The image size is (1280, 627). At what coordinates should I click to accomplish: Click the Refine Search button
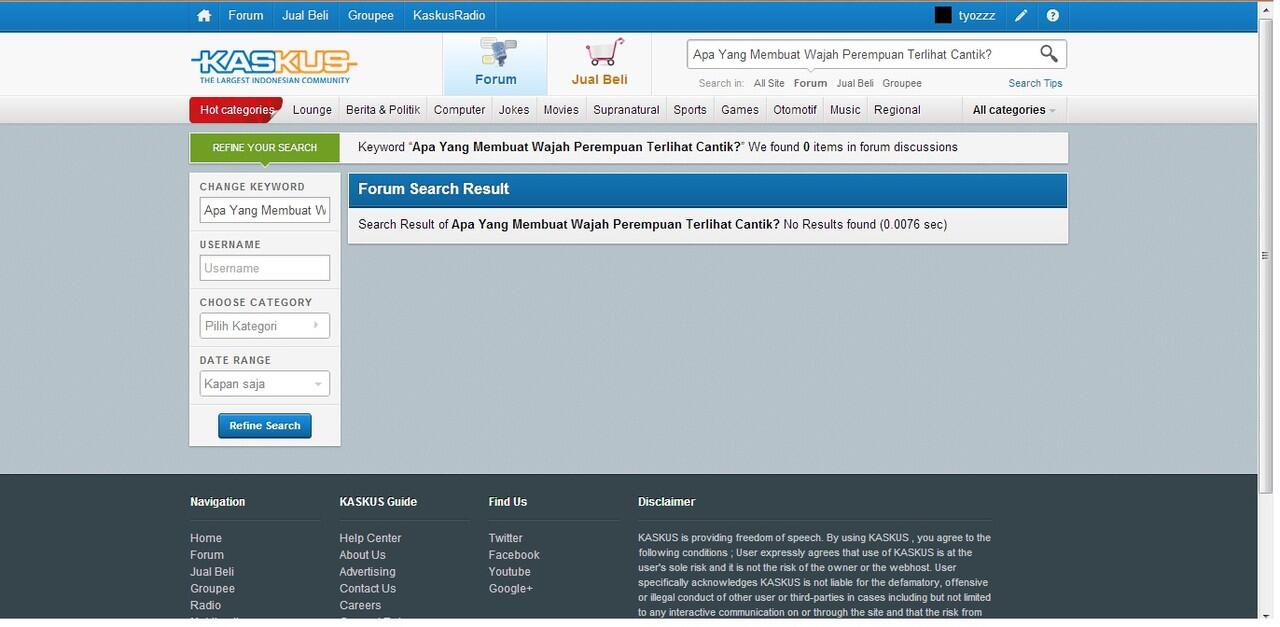coord(265,426)
